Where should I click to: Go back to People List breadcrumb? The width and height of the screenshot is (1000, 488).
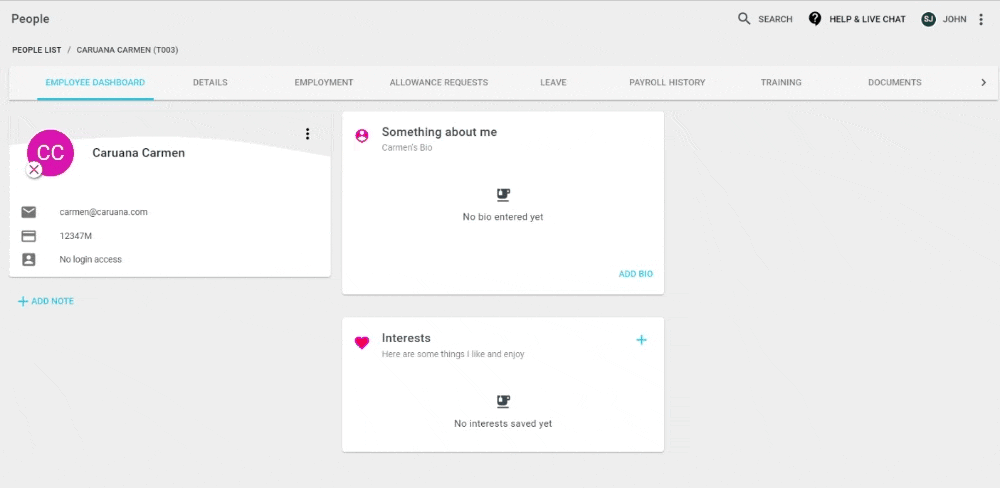(x=36, y=50)
